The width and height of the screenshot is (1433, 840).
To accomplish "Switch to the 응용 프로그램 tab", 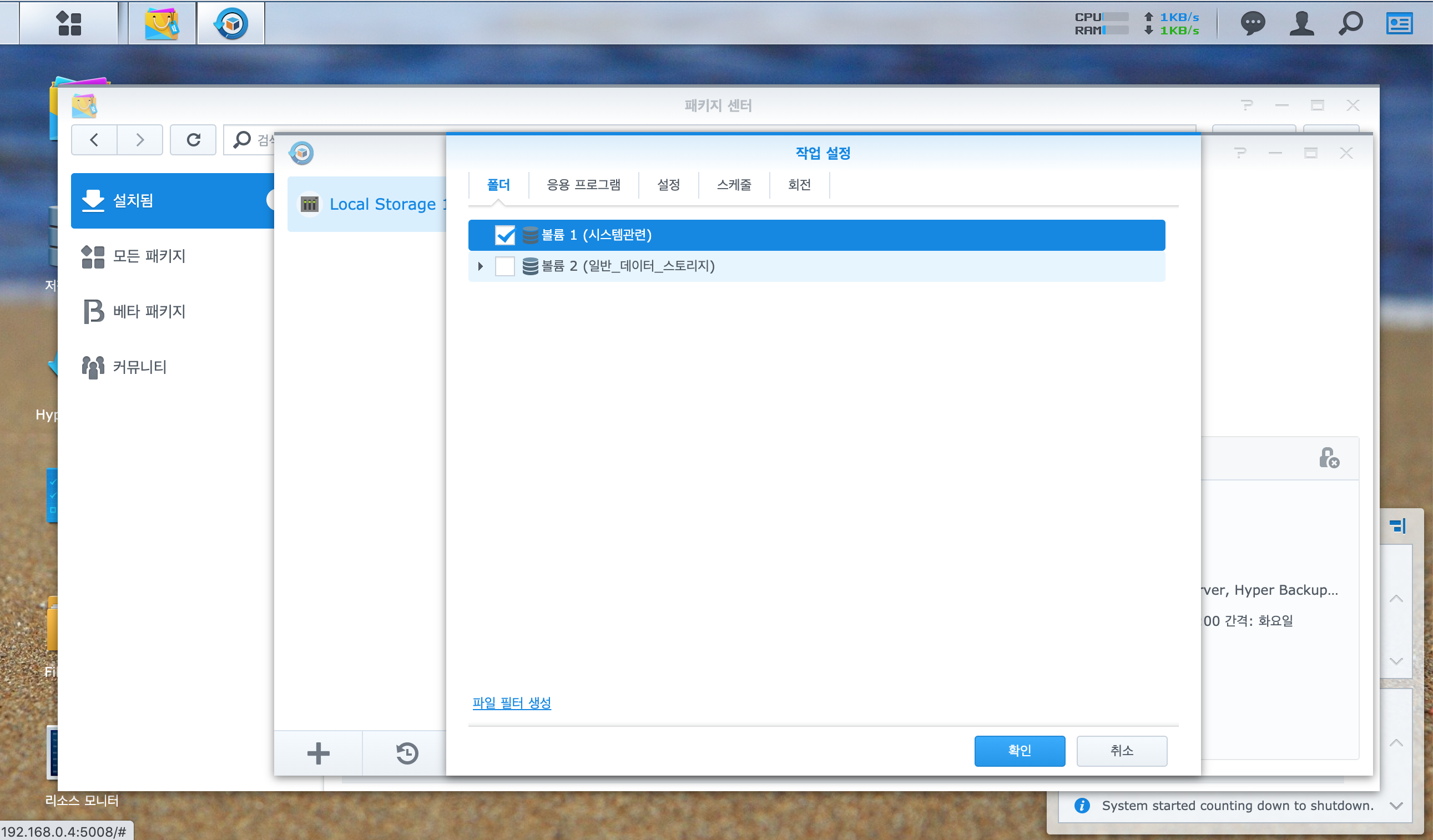I will tap(583, 185).
